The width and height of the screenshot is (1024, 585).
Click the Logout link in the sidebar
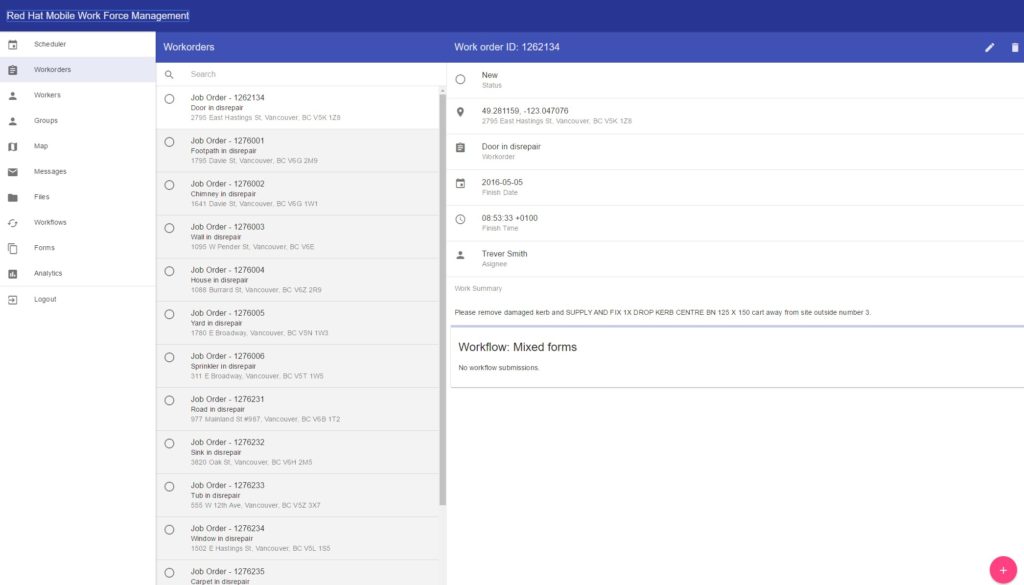point(45,299)
